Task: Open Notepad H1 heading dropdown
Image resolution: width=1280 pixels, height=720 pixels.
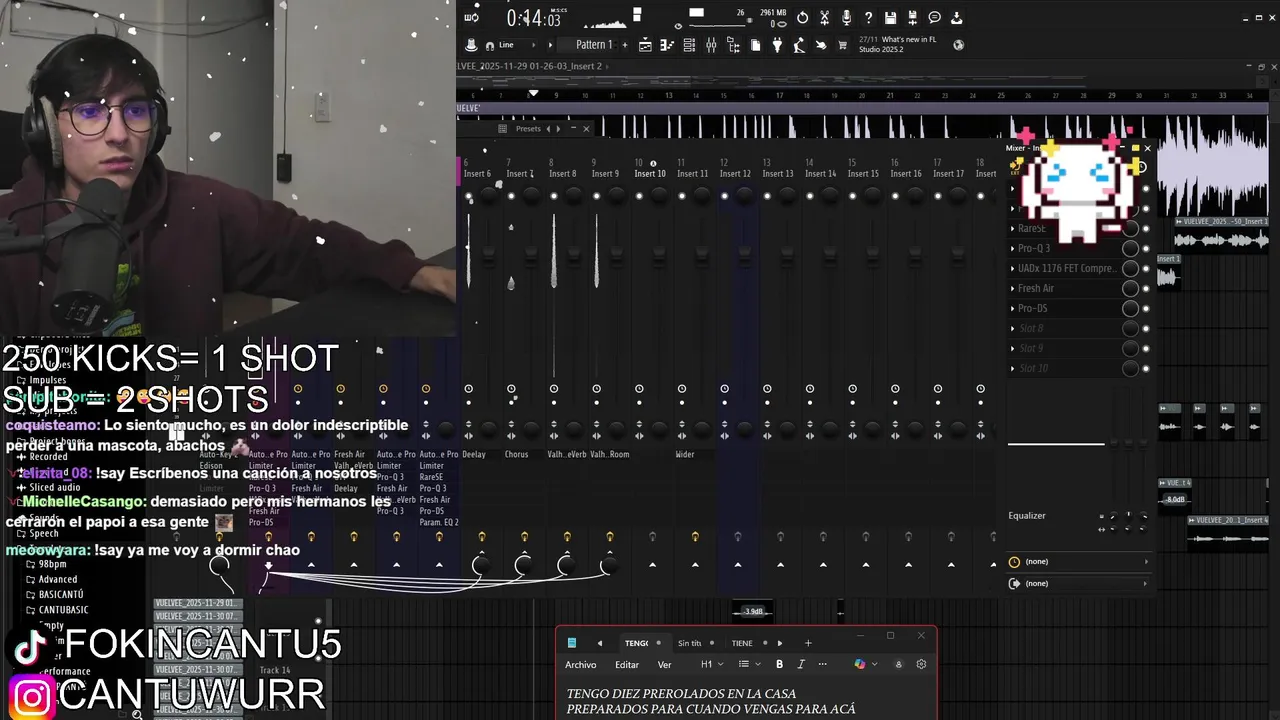Action: point(712,664)
